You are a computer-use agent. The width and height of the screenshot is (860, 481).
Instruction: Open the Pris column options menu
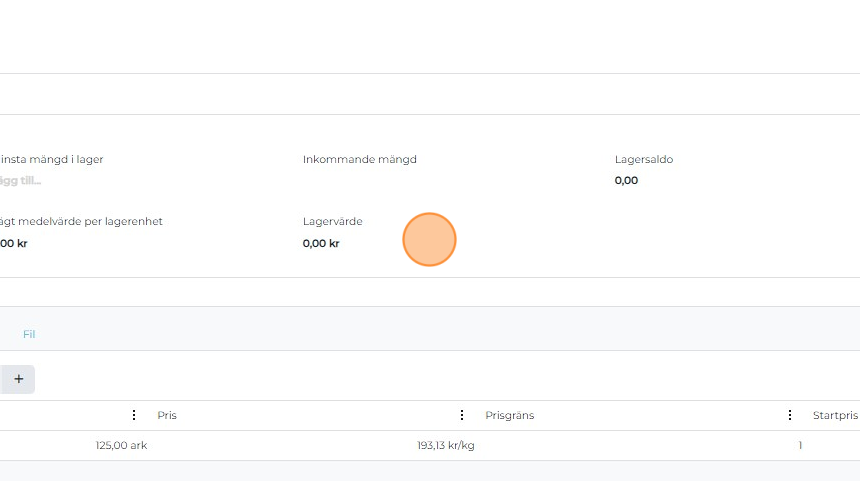pos(462,415)
